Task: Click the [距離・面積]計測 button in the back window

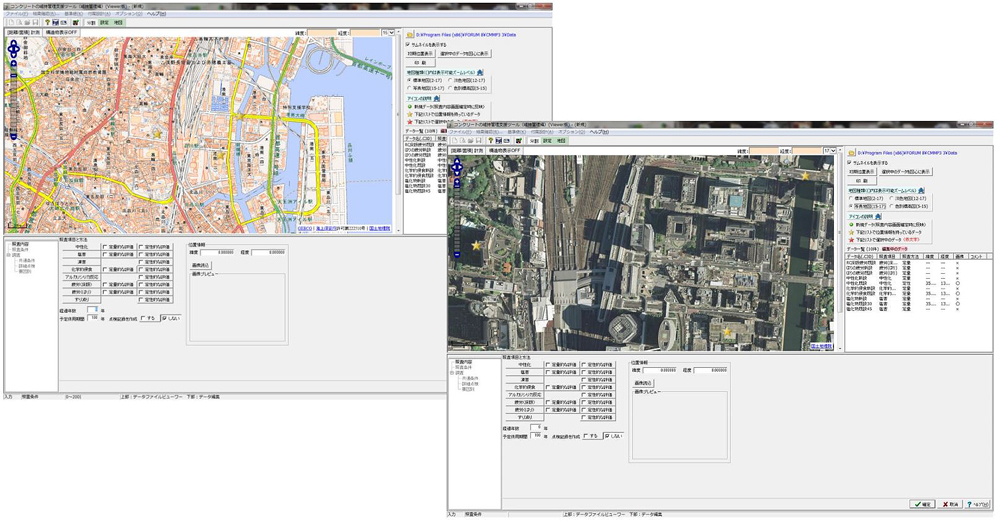Action: [x=23, y=33]
